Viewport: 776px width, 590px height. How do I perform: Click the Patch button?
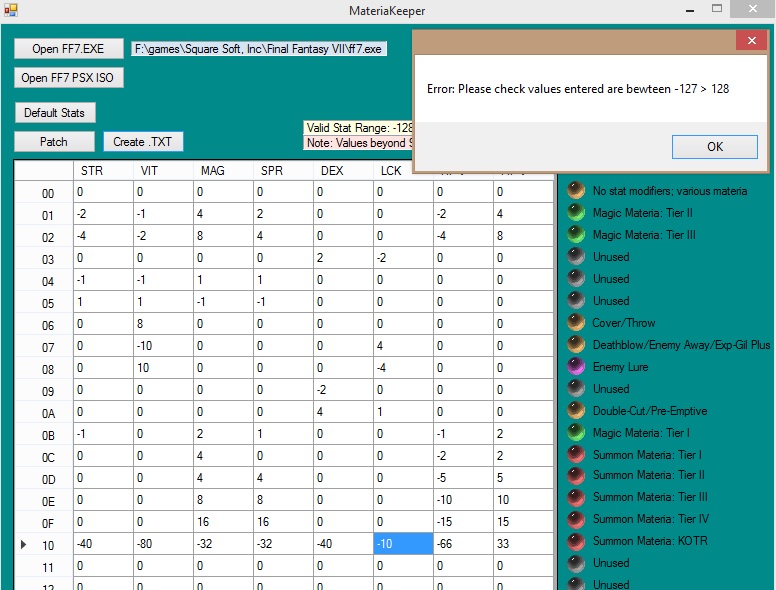pos(54,142)
